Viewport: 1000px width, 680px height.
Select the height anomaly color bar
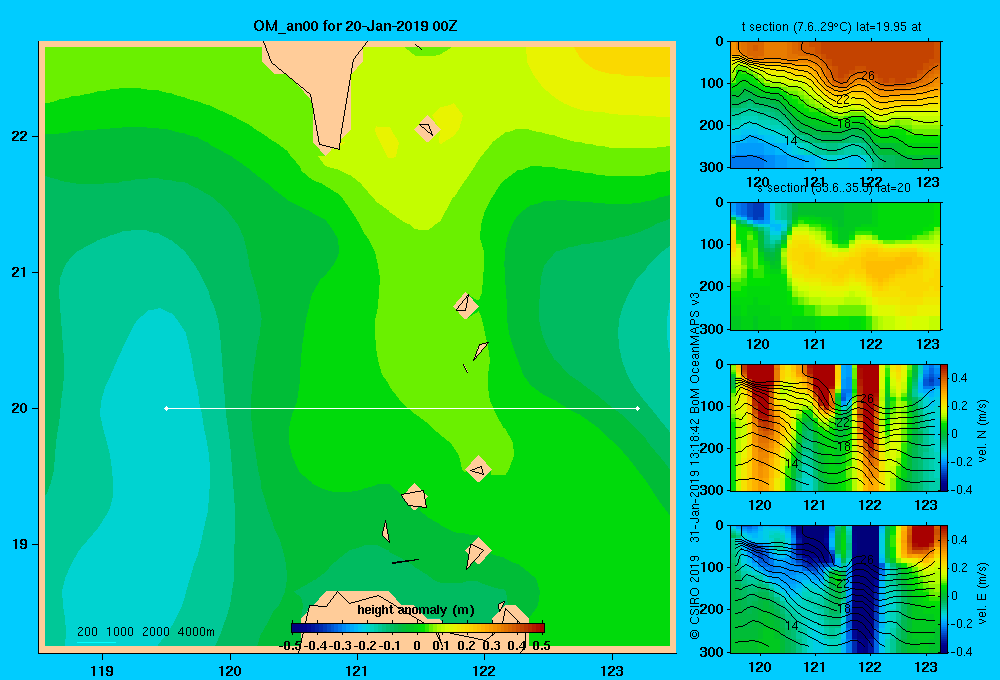click(x=418, y=628)
